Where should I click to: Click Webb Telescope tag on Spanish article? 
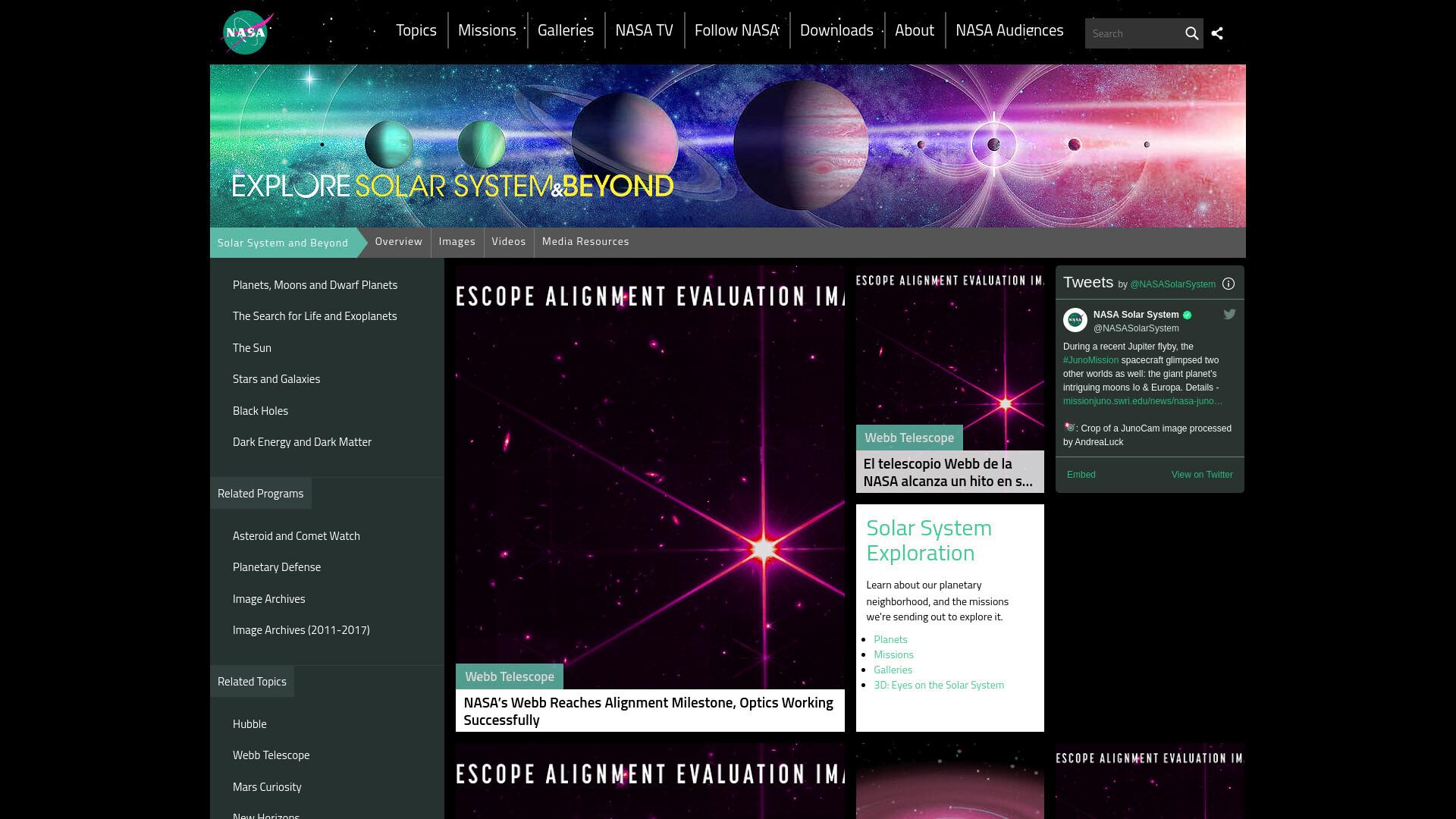point(909,438)
